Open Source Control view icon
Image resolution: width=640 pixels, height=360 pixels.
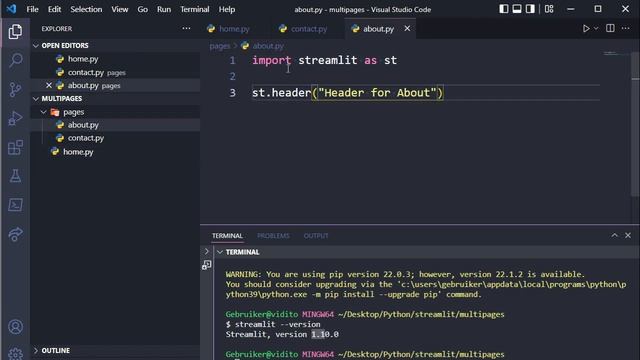pos(15,89)
